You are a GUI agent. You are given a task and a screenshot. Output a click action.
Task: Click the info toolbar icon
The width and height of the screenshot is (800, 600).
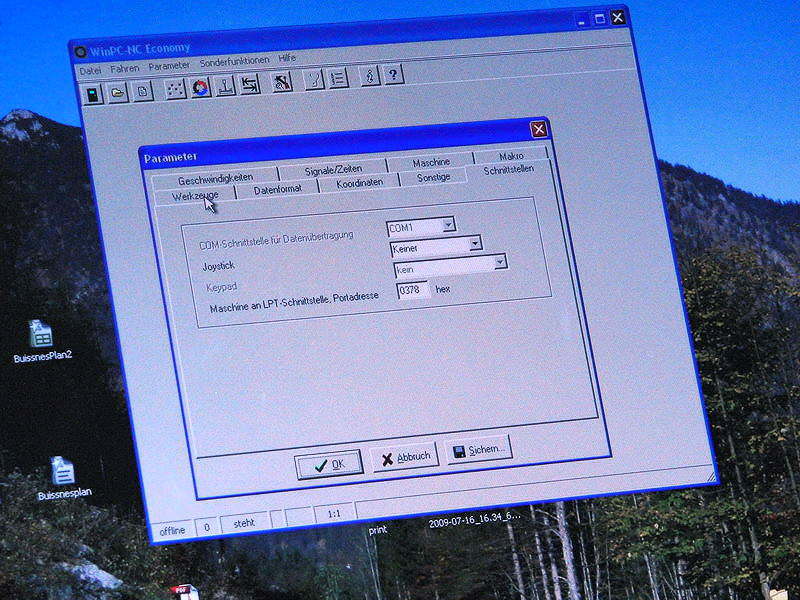(x=370, y=77)
